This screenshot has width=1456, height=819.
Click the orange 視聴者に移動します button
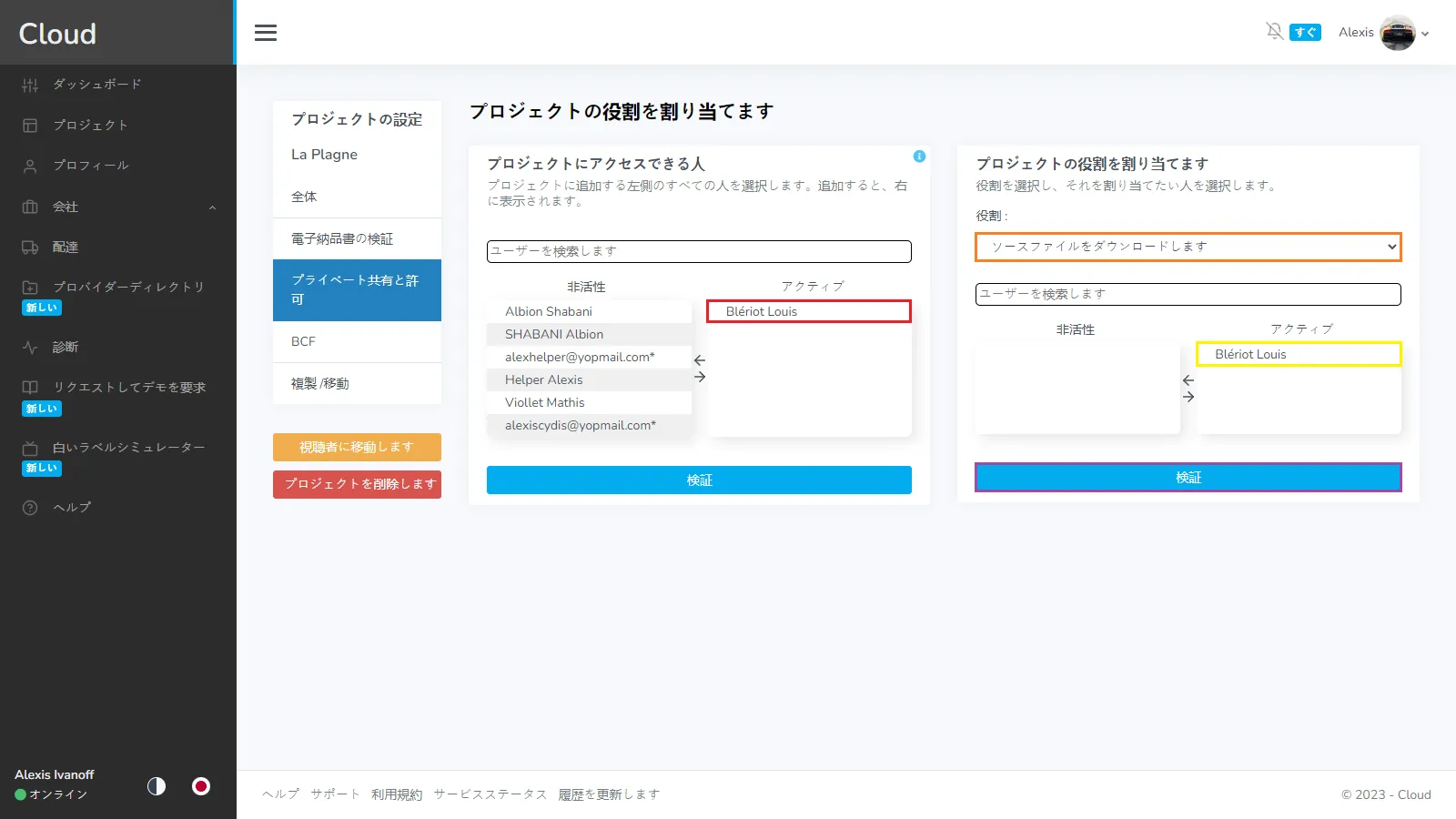[x=357, y=447]
